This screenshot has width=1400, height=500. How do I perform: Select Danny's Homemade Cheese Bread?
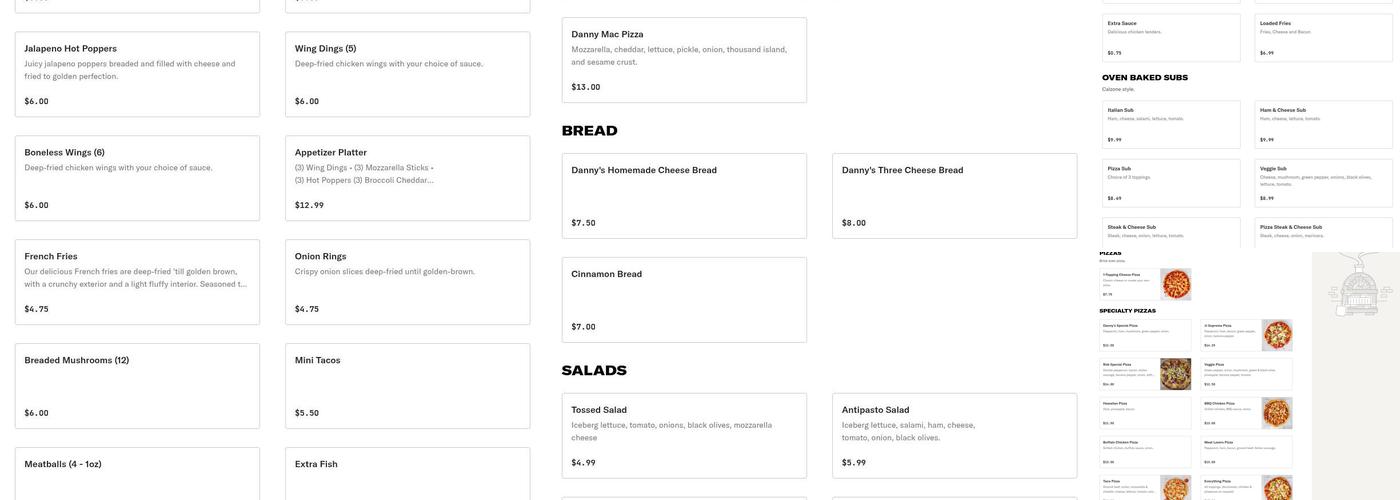coord(684,196)
